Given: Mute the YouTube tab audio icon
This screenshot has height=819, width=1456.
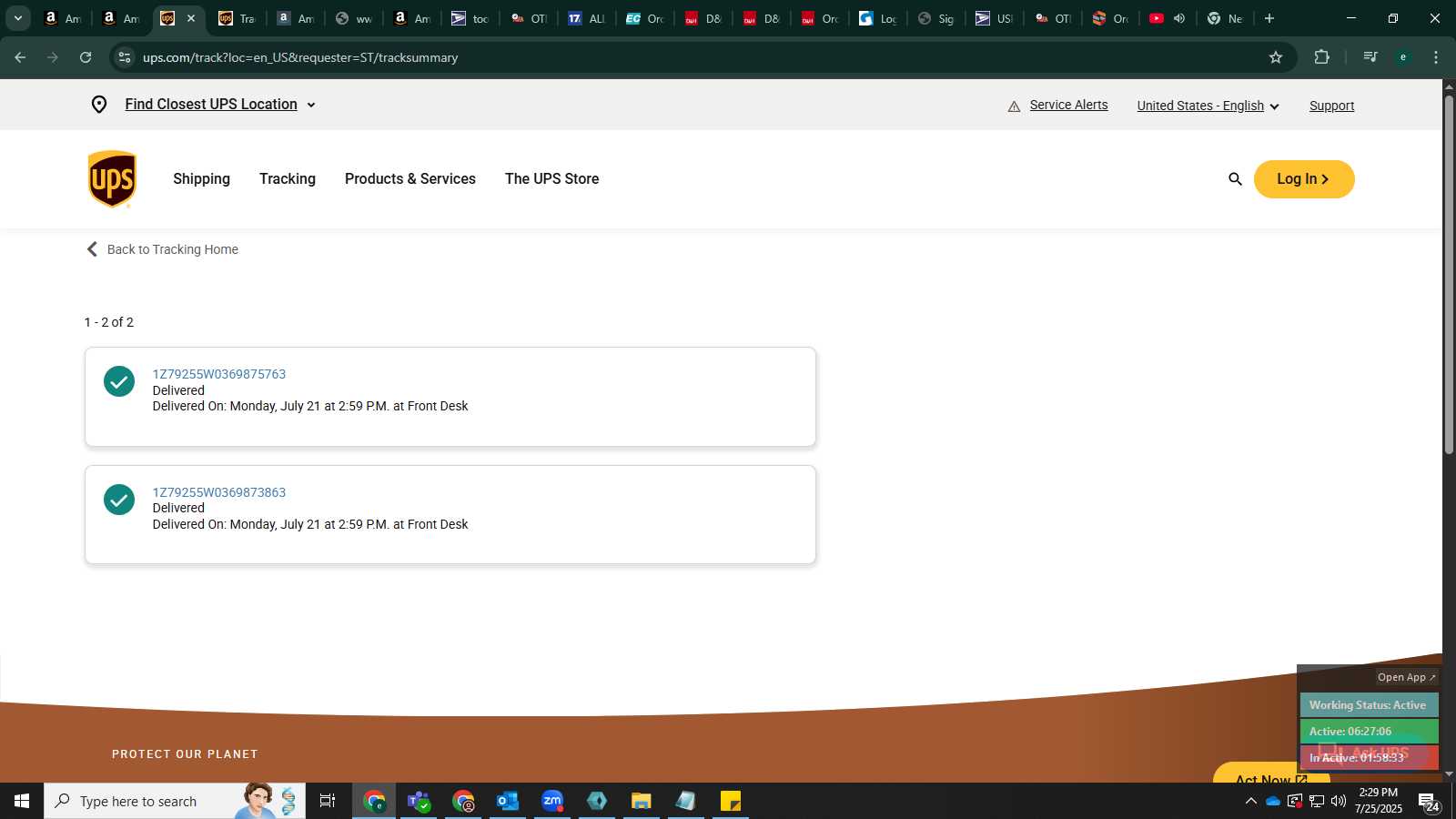Looking at the screenshot, I should tap(1179, 18).
